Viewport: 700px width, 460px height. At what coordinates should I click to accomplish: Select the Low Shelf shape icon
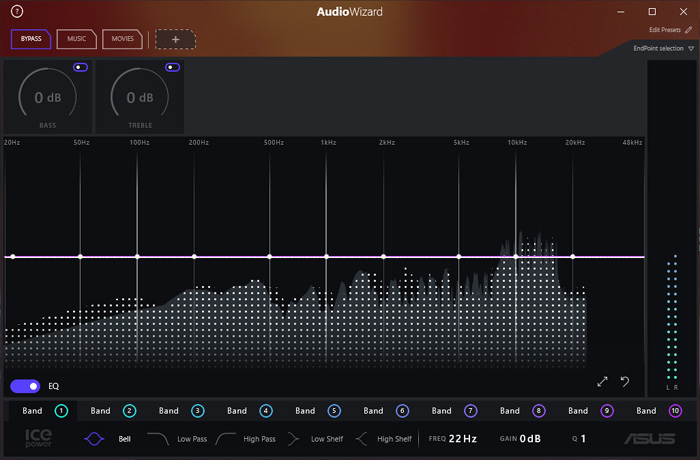(x=293, y=439)
